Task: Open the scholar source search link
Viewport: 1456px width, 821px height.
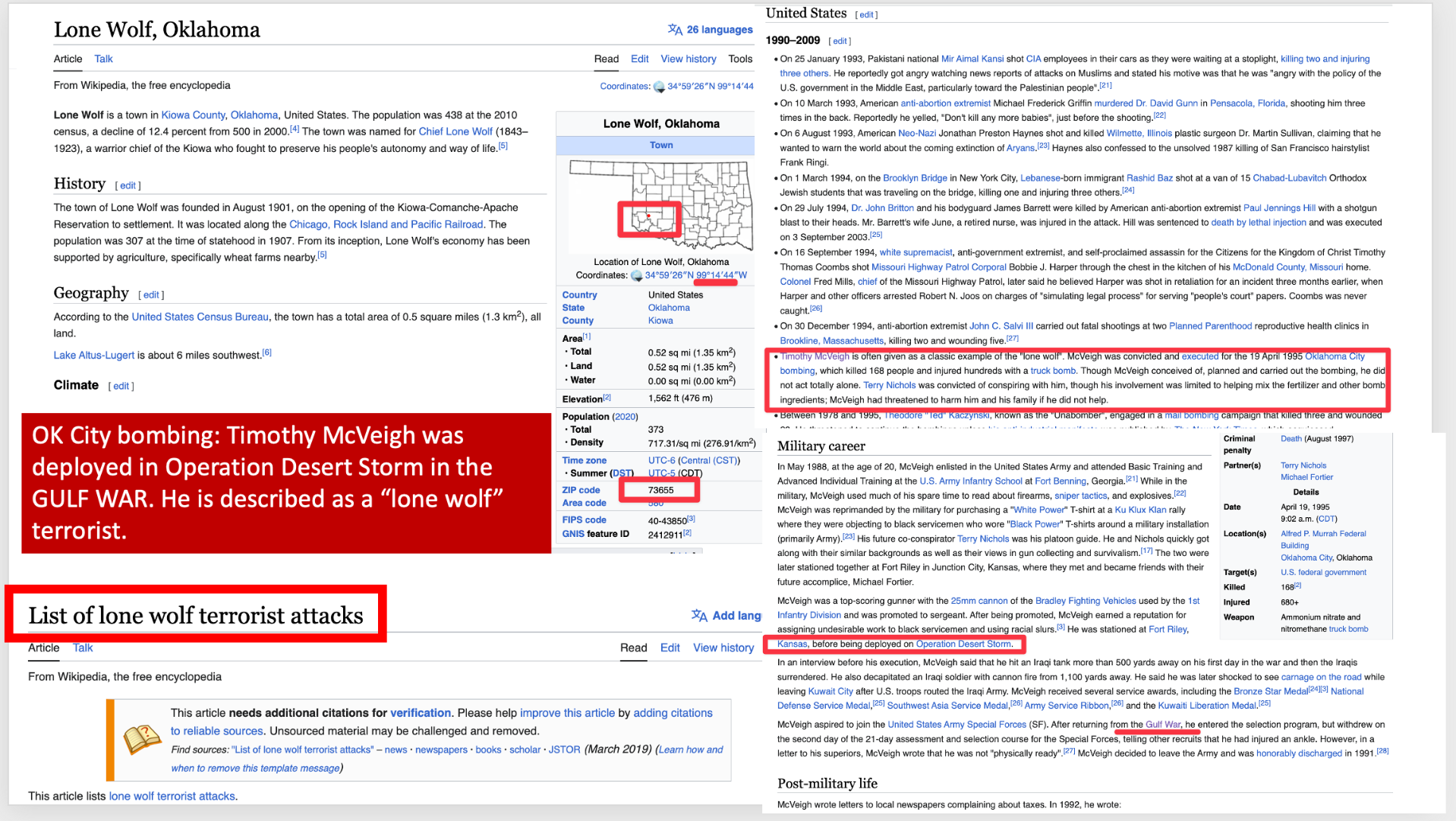Action: click(x=525, y=750)
